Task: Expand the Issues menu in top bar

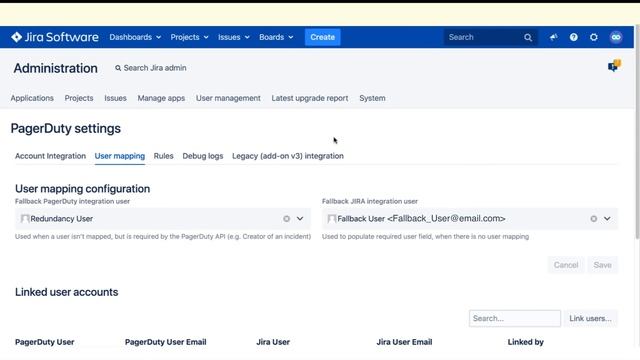Action: [233, 37]
